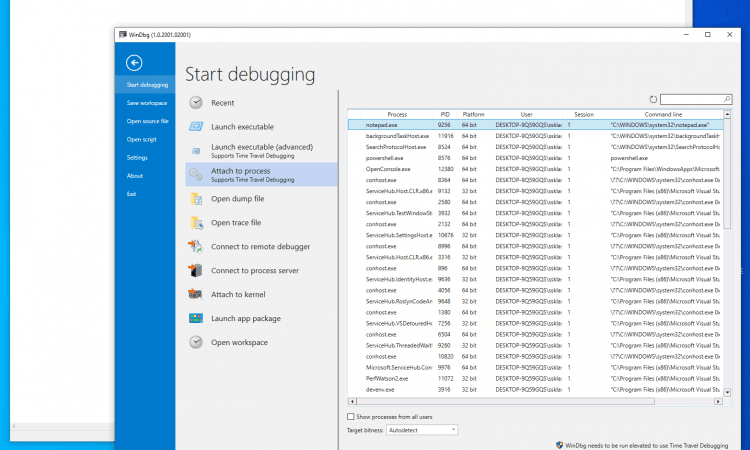Click the horizontal scrollbar left arrow
Viewport: 750px width, 450px height.
[352, 401]
